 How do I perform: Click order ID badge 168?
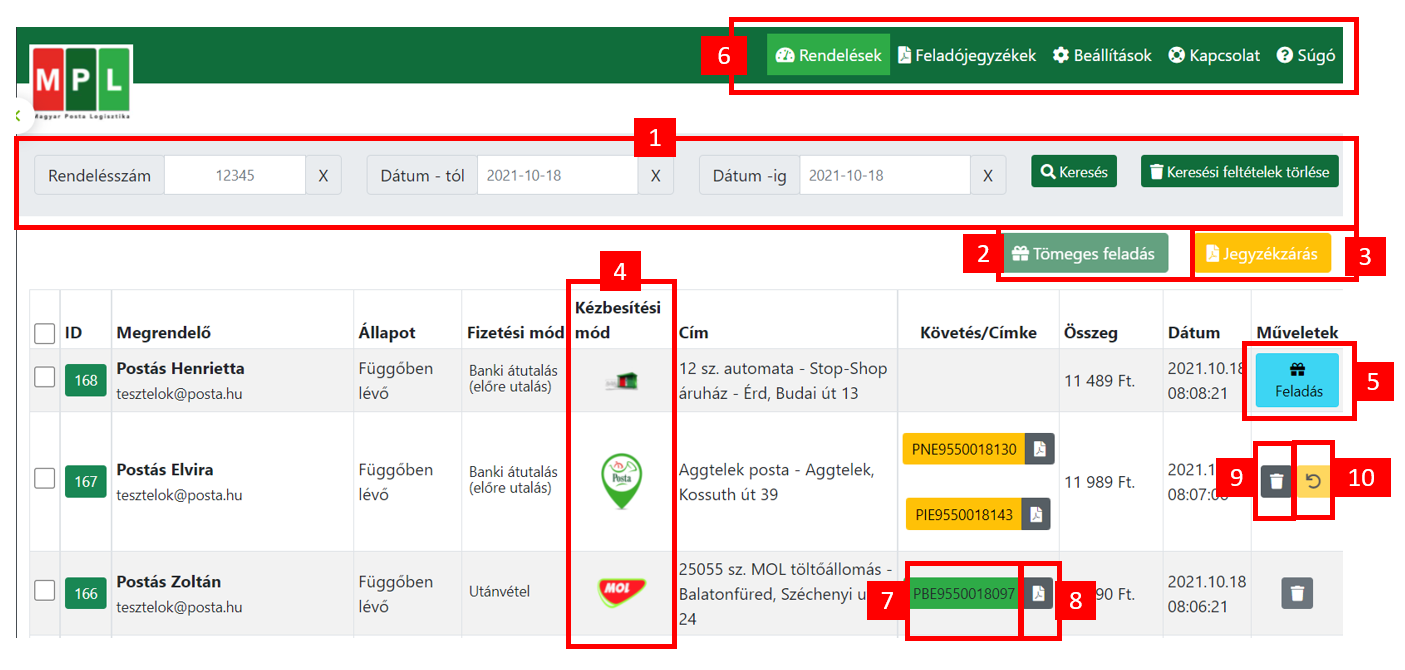click(x=86, y=380)
